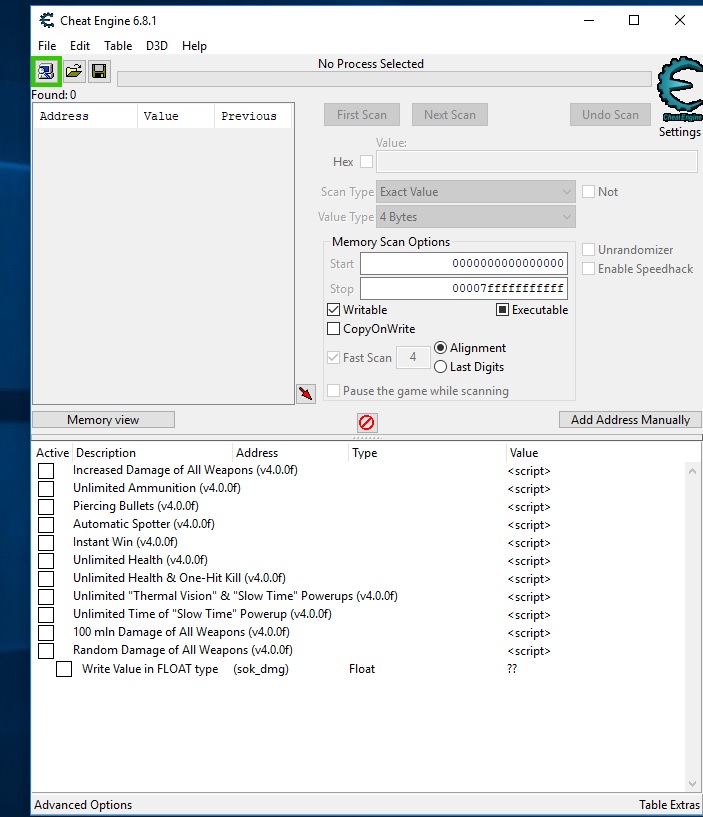This screenshot has height=817, width=703.
Task: Open the Scan Type dropdown
Action: [x=476, y=192]
